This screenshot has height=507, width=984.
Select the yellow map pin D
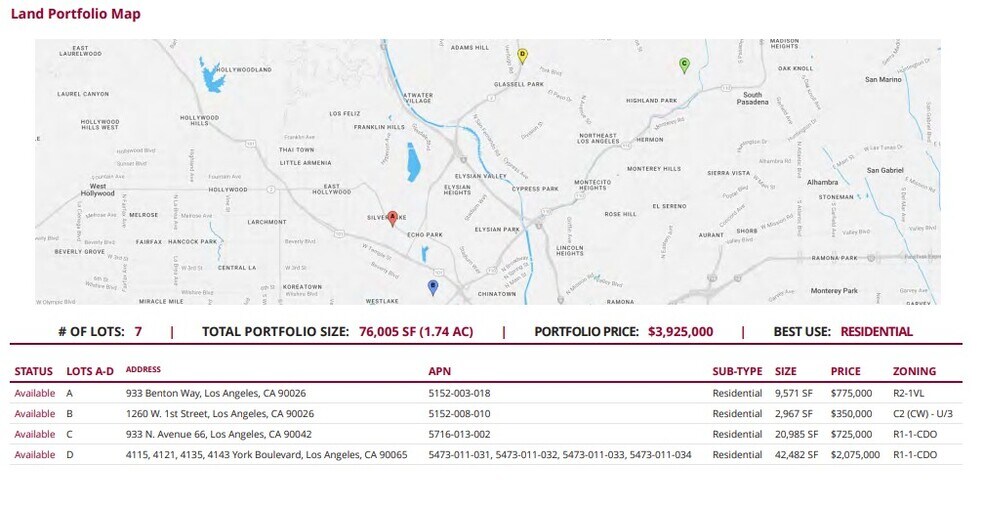pyautogui.click(x=522, y=55)
